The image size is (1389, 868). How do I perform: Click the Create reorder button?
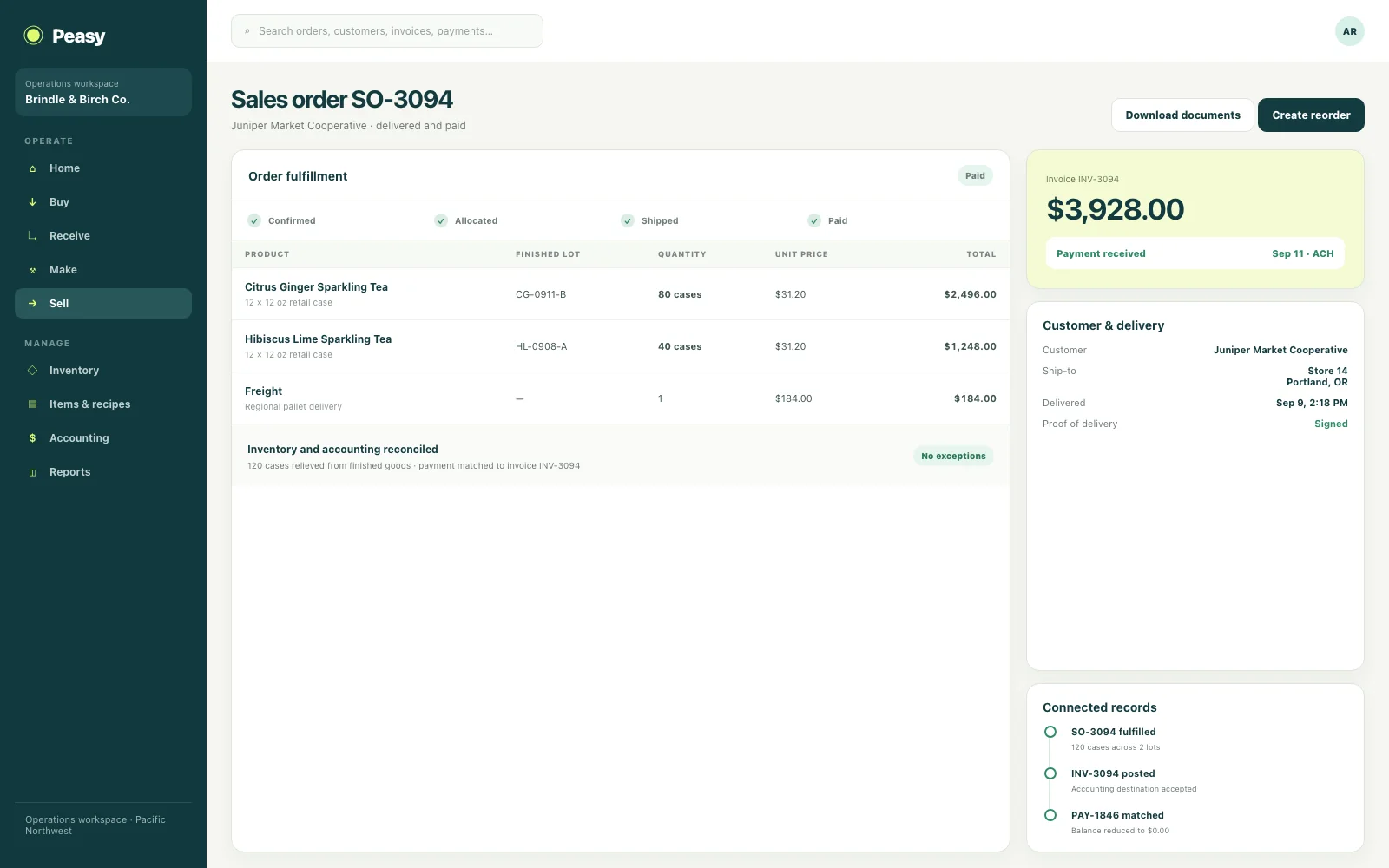pyautogui.click(x=1311, y=115)
